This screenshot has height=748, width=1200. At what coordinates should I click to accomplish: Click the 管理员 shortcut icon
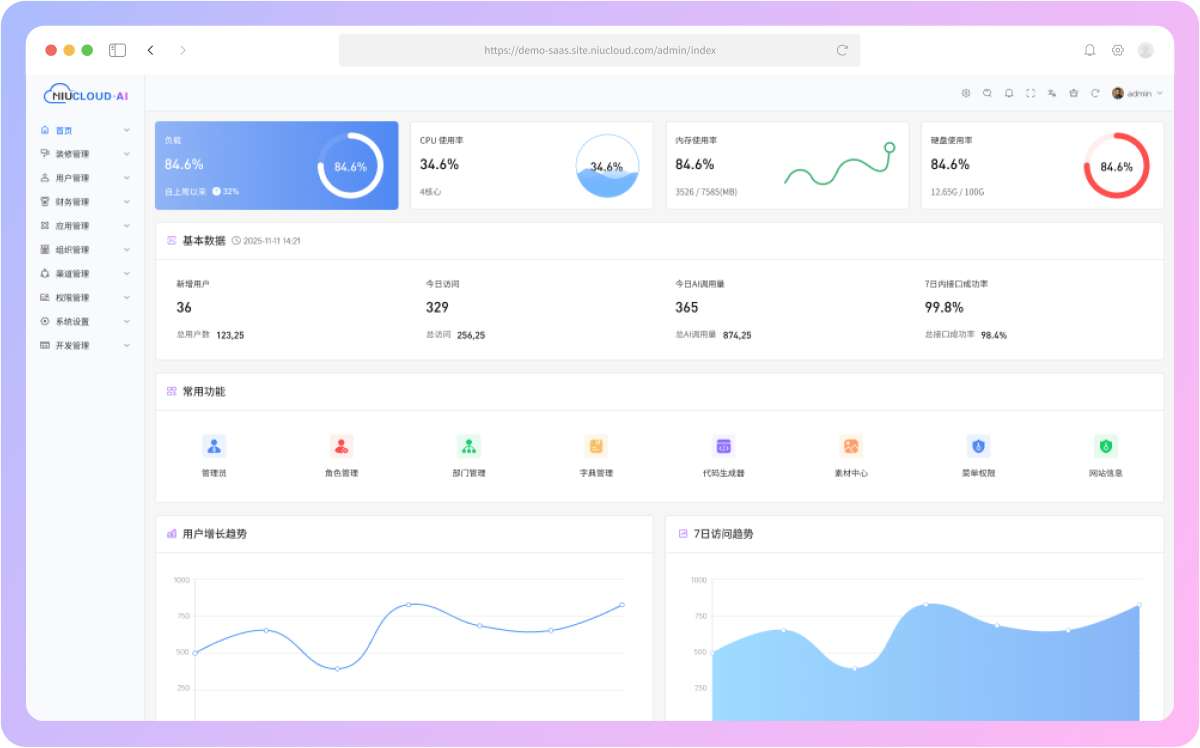214,446
